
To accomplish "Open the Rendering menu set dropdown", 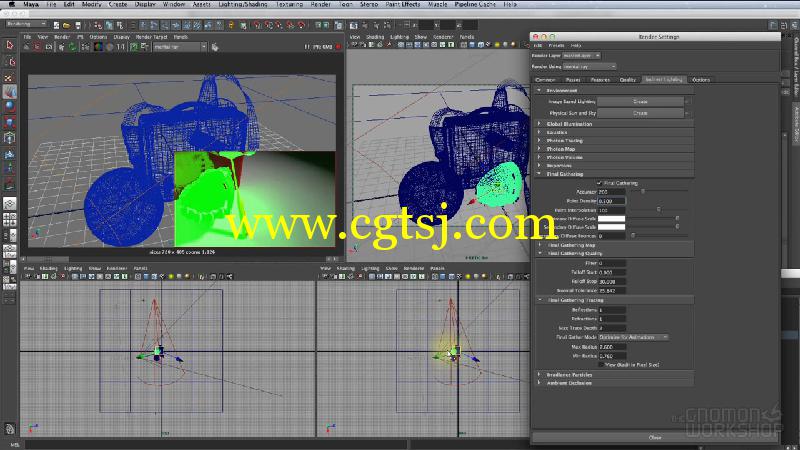I will point(26,24).
